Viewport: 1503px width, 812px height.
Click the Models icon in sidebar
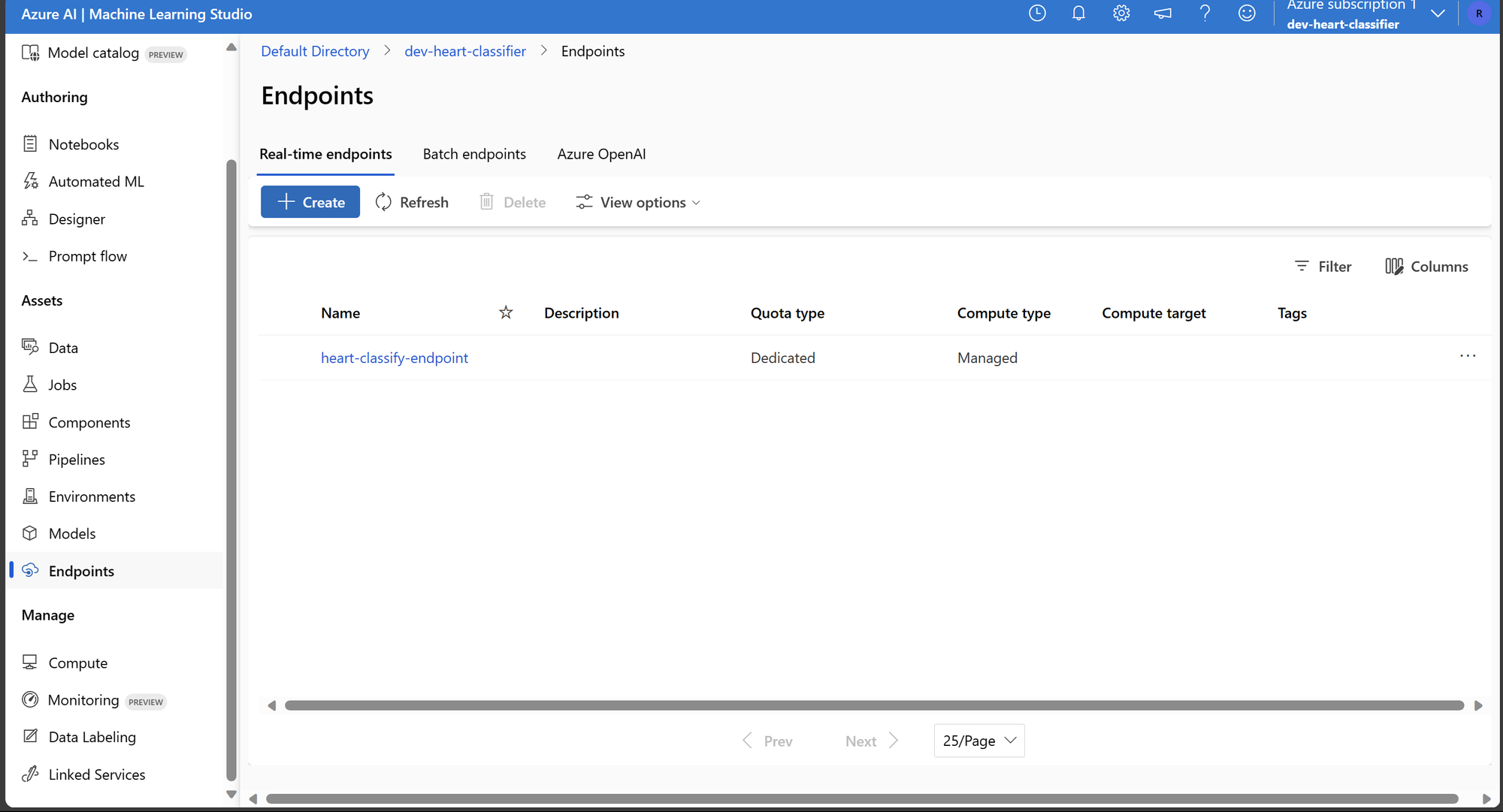30,533
